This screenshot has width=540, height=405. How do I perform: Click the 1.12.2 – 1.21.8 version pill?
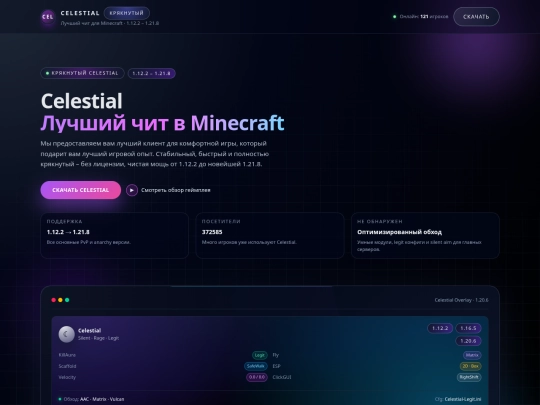click(x=152, y=73)
